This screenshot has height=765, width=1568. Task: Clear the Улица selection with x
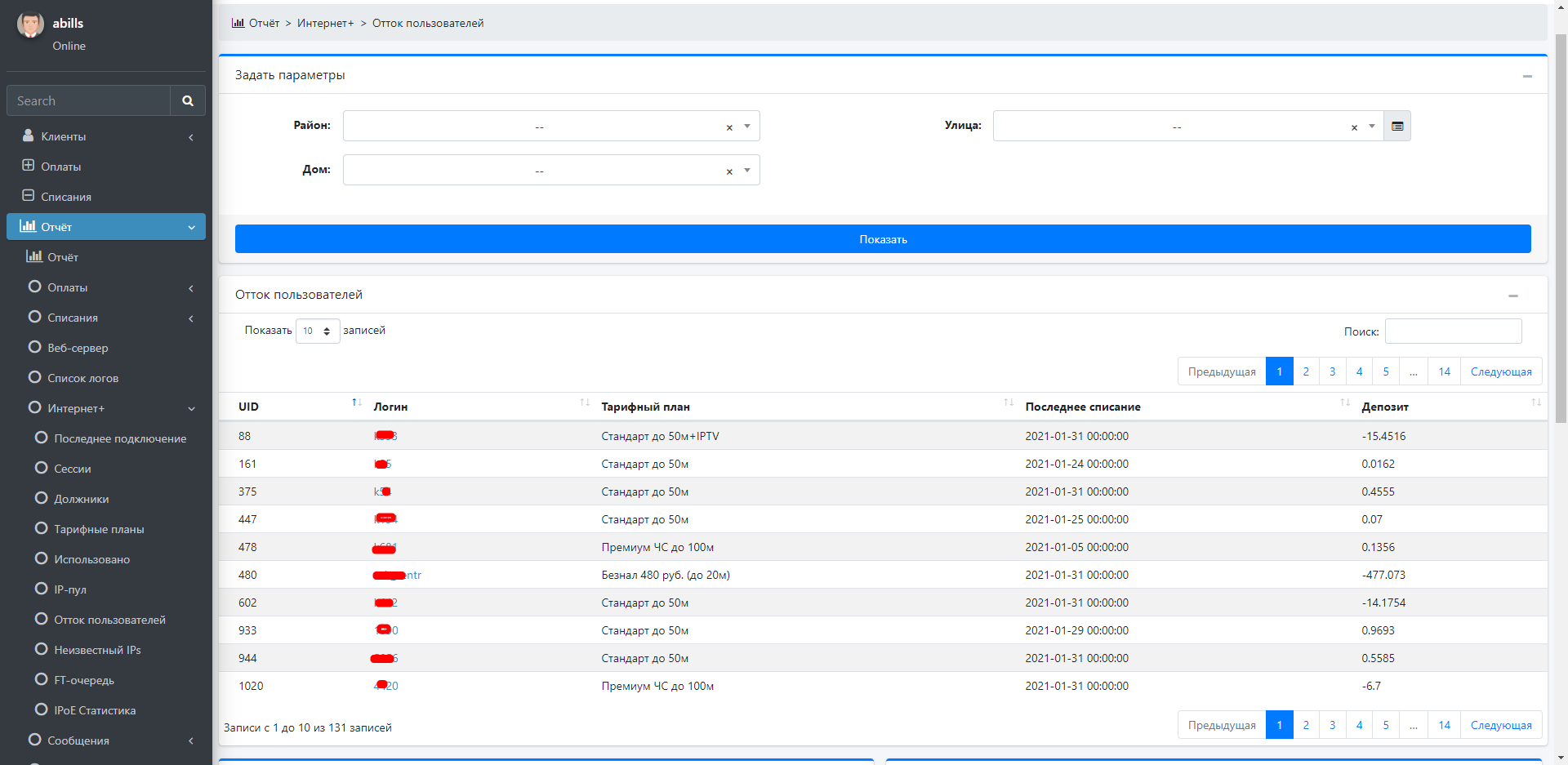coord(1354,127)
